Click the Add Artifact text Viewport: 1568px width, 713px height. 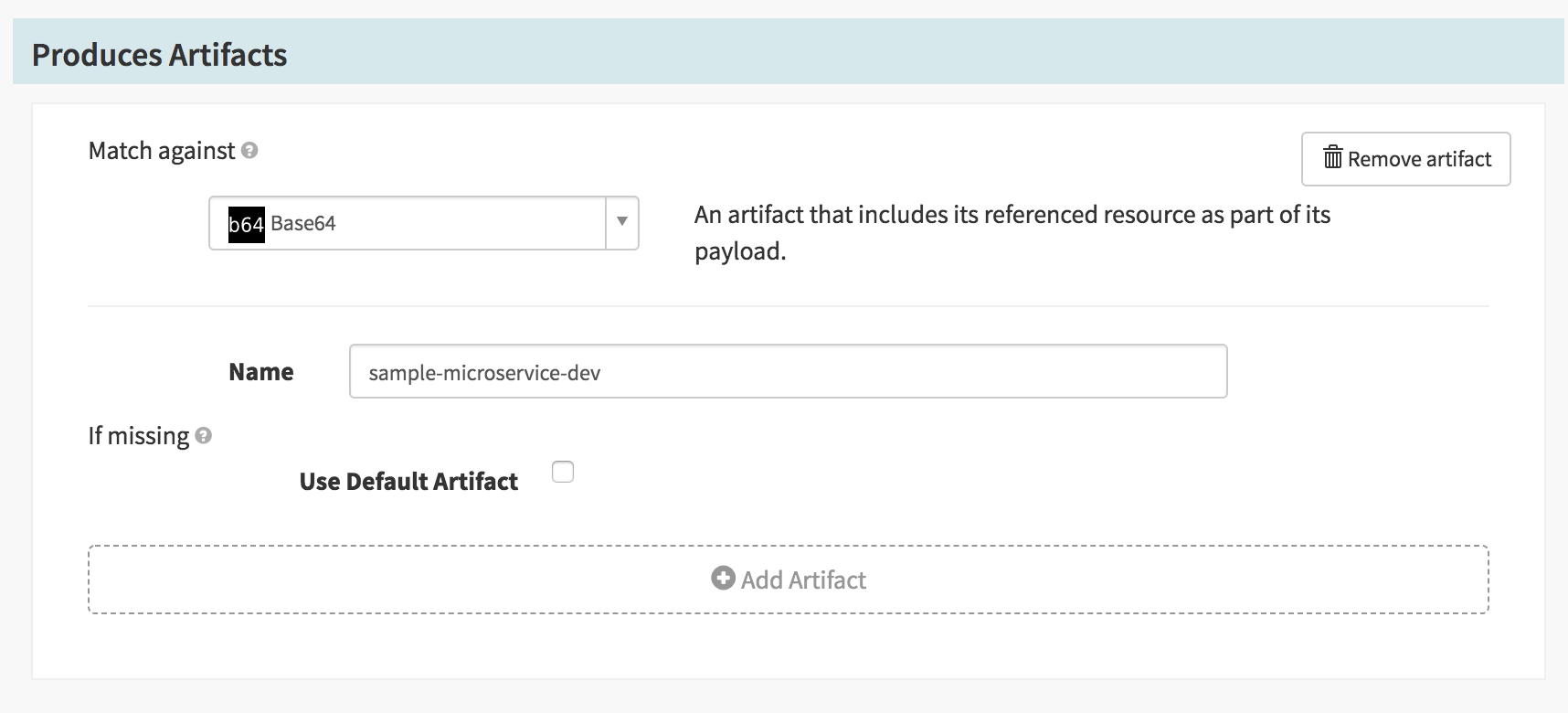tap(803, 580)
